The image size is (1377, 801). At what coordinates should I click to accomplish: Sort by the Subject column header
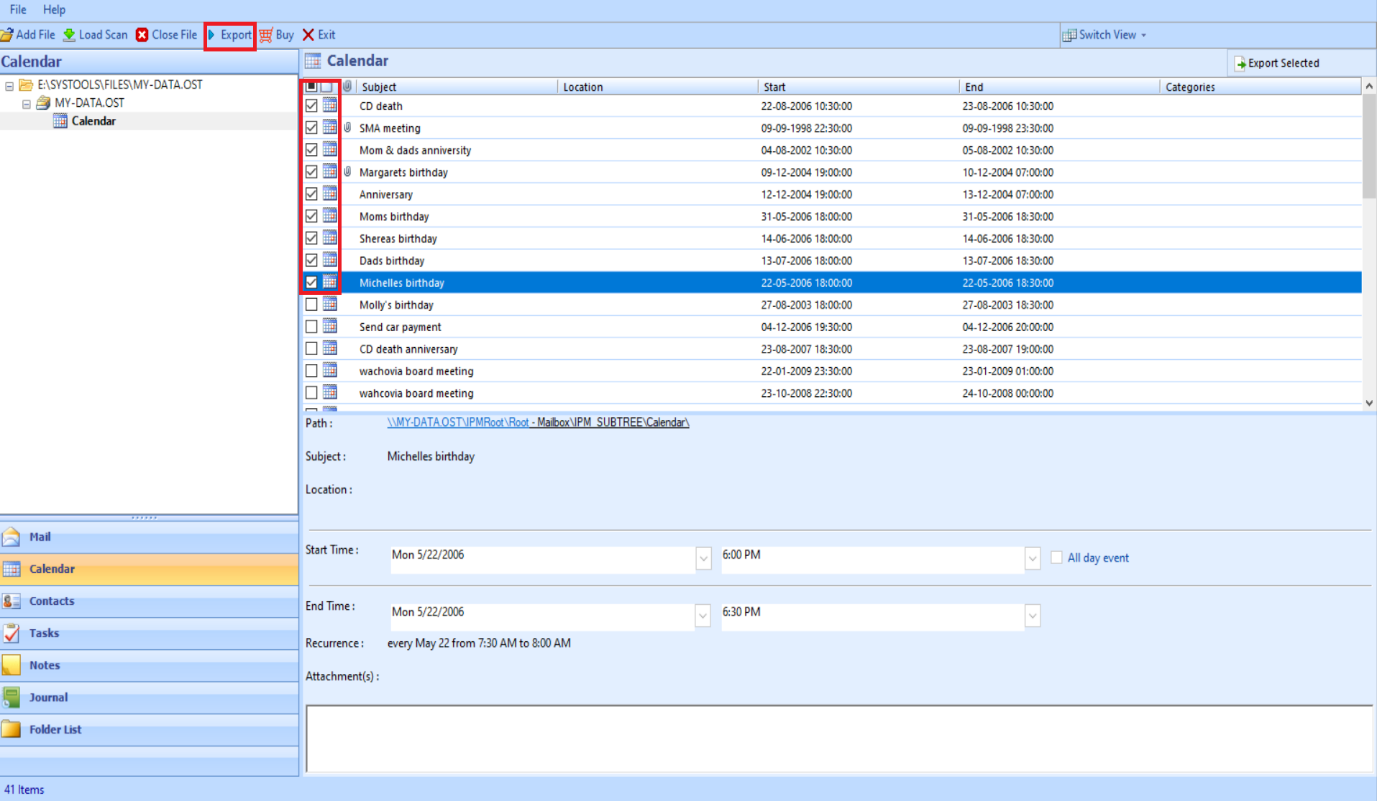pyautogui.click(x=457, y=87)
